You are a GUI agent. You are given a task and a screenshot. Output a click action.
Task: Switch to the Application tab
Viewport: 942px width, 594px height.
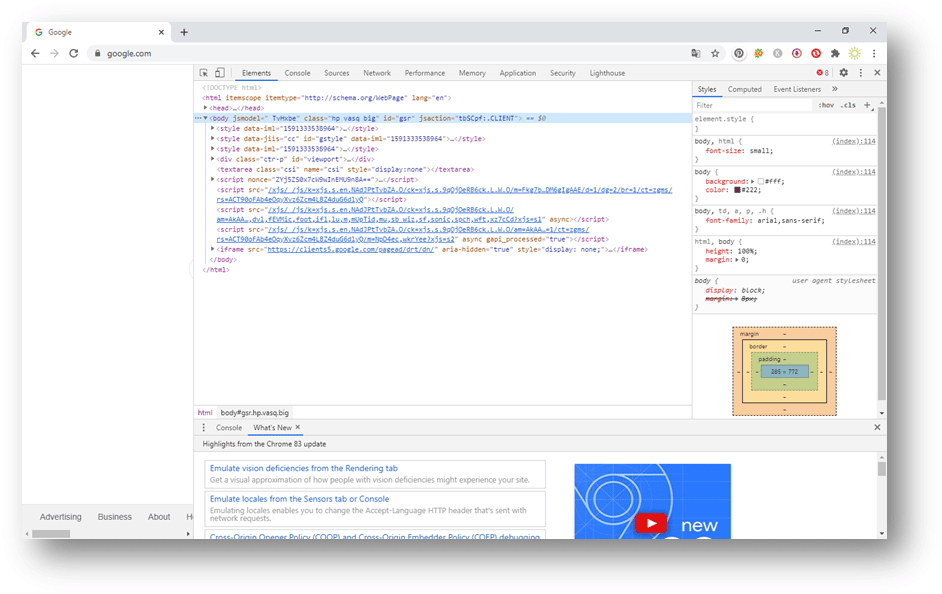pyautogui.click(x=518, y=73)
